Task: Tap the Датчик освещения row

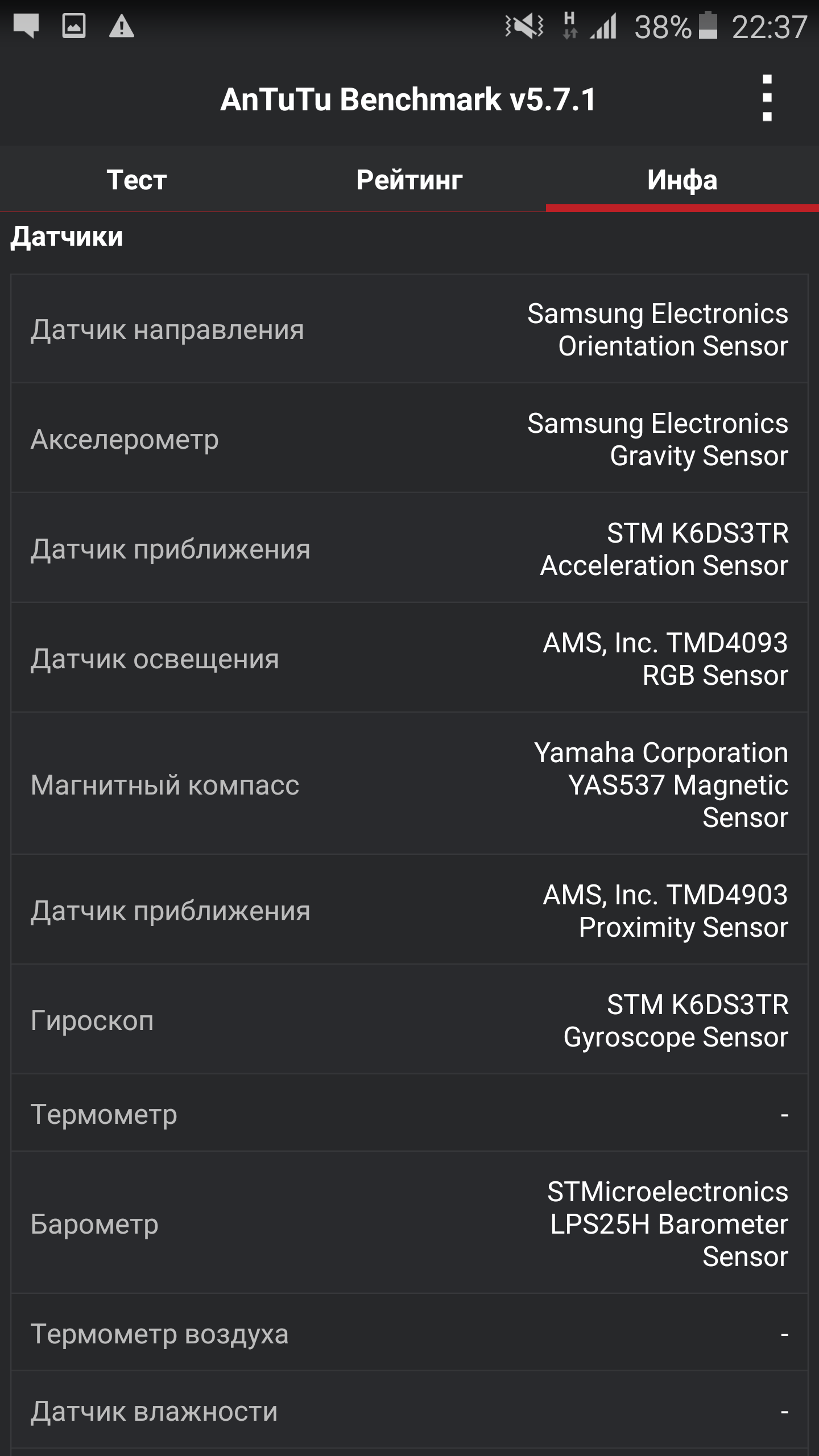Action: coord(409,659)
